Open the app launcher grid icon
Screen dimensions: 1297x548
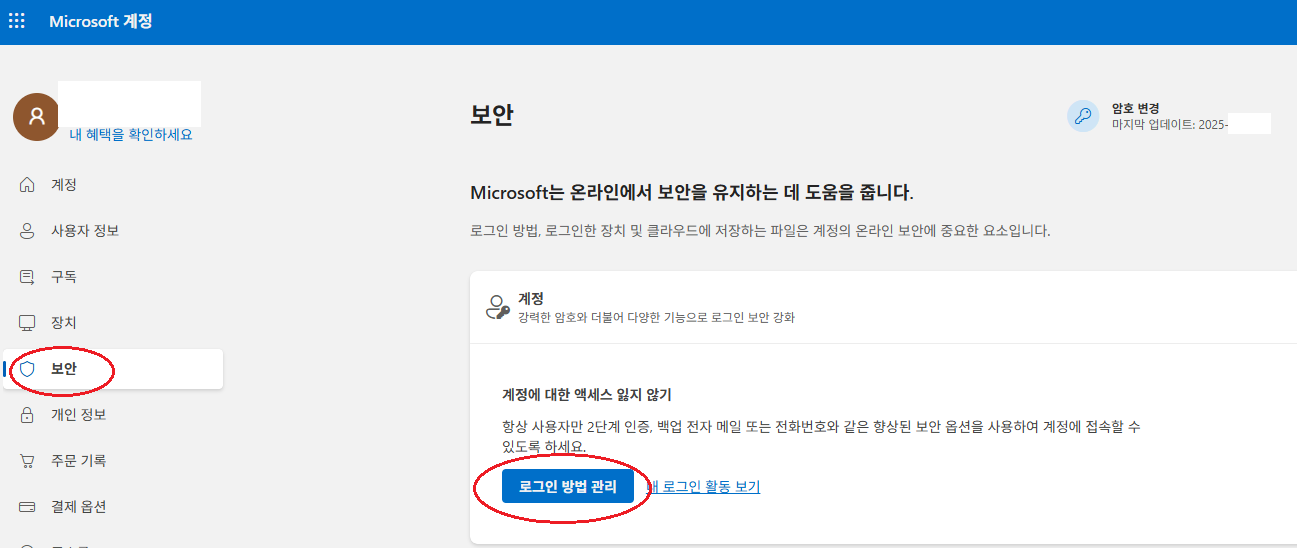pyautogui.click(x=17, y=21)
